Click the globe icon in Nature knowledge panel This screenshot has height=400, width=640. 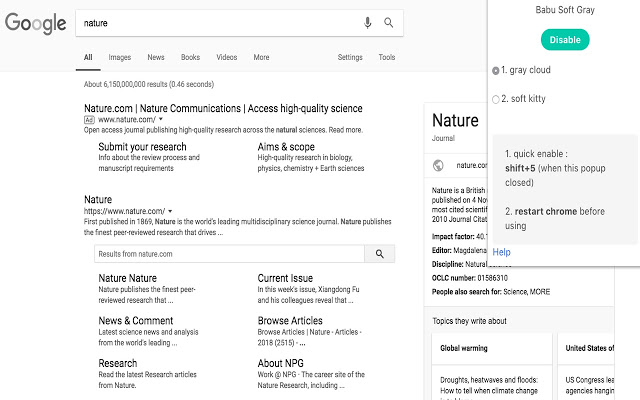(x=438, y=165)
